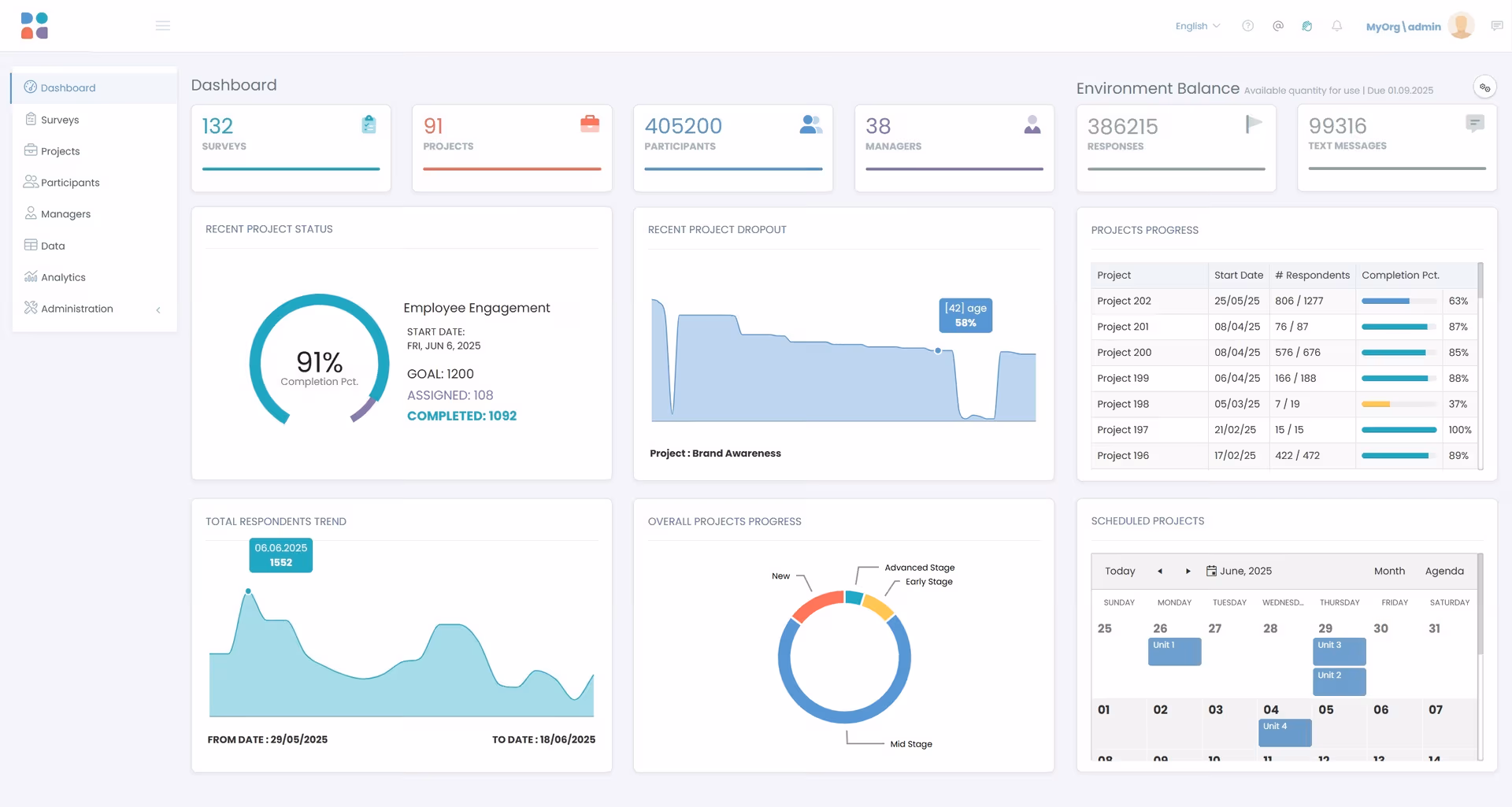Click the MyOrg\admin user profile link
The height and width of the screenshot is (807, 1512).
(x=1403, y=27)
